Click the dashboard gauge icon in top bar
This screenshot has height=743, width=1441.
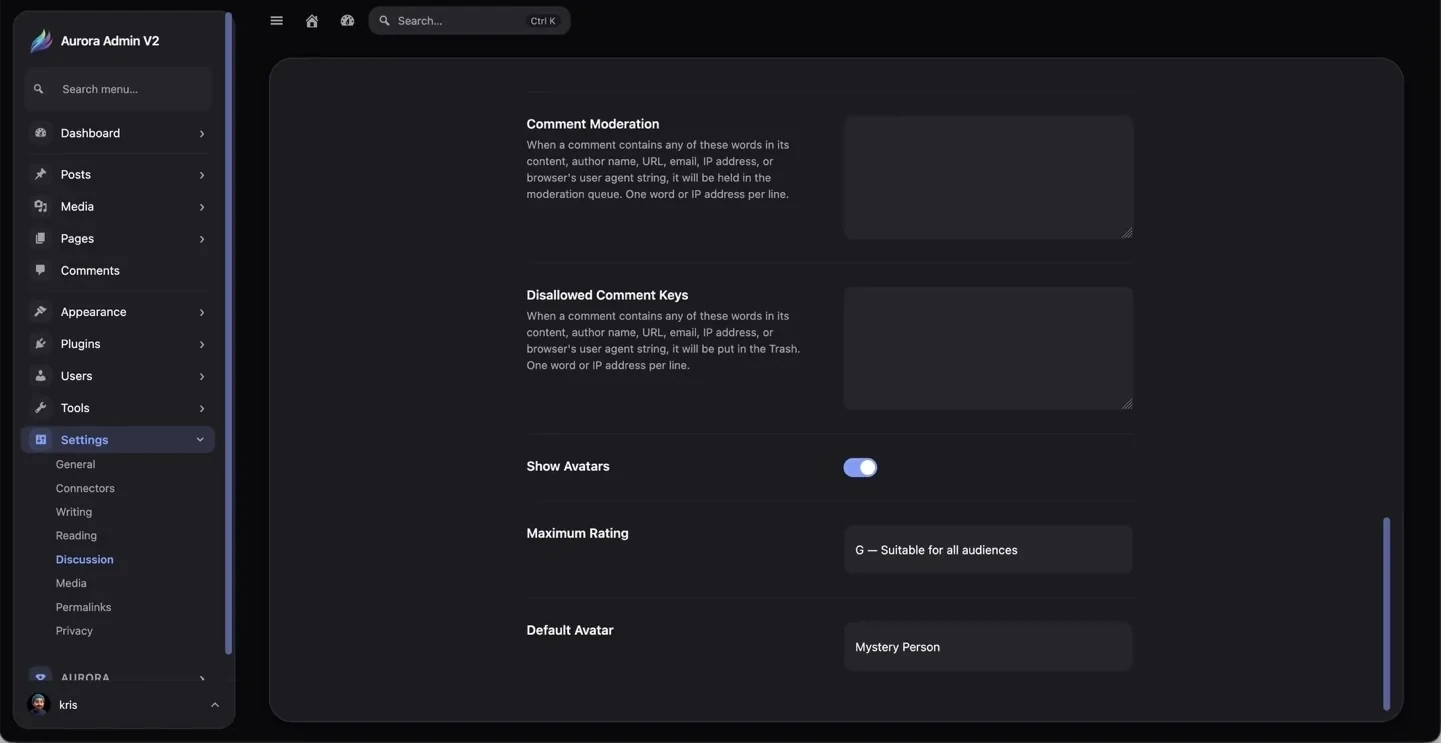click(347, 21)
